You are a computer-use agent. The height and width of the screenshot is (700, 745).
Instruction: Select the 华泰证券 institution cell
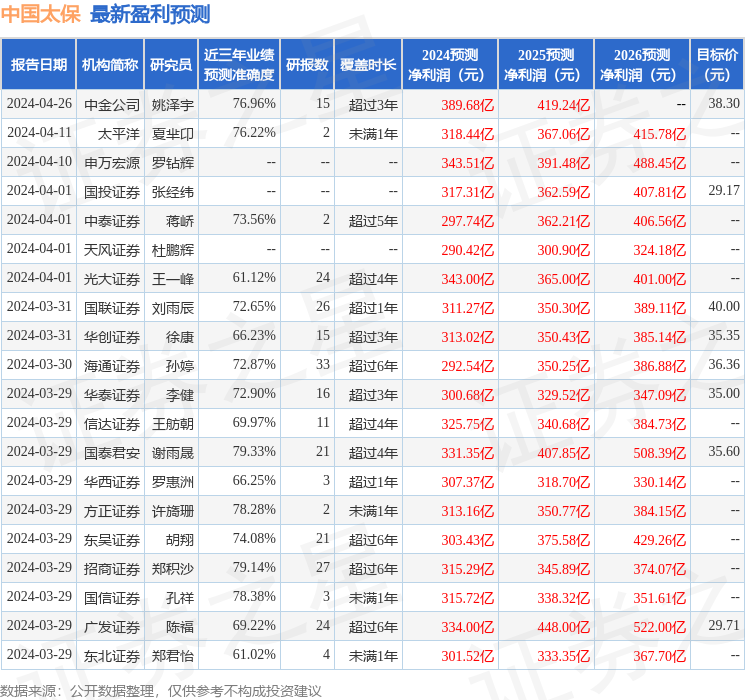click(x=112, y=394)
